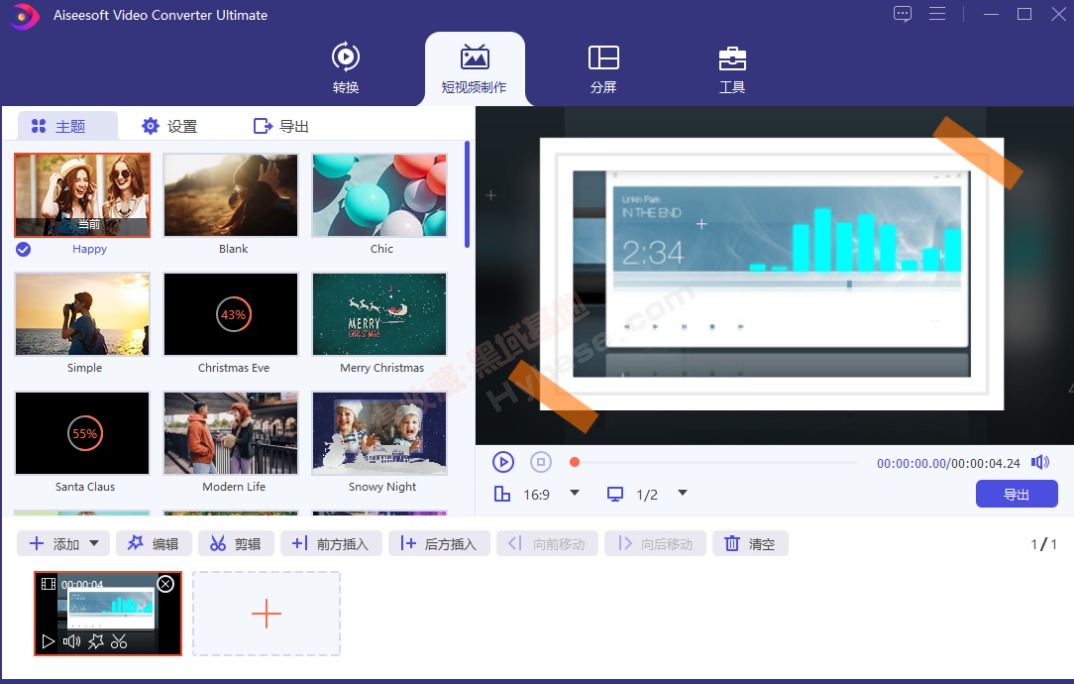1074x684 pixels.
Task: Remove the clip using its X button
Action: click(x=166, y=584)
